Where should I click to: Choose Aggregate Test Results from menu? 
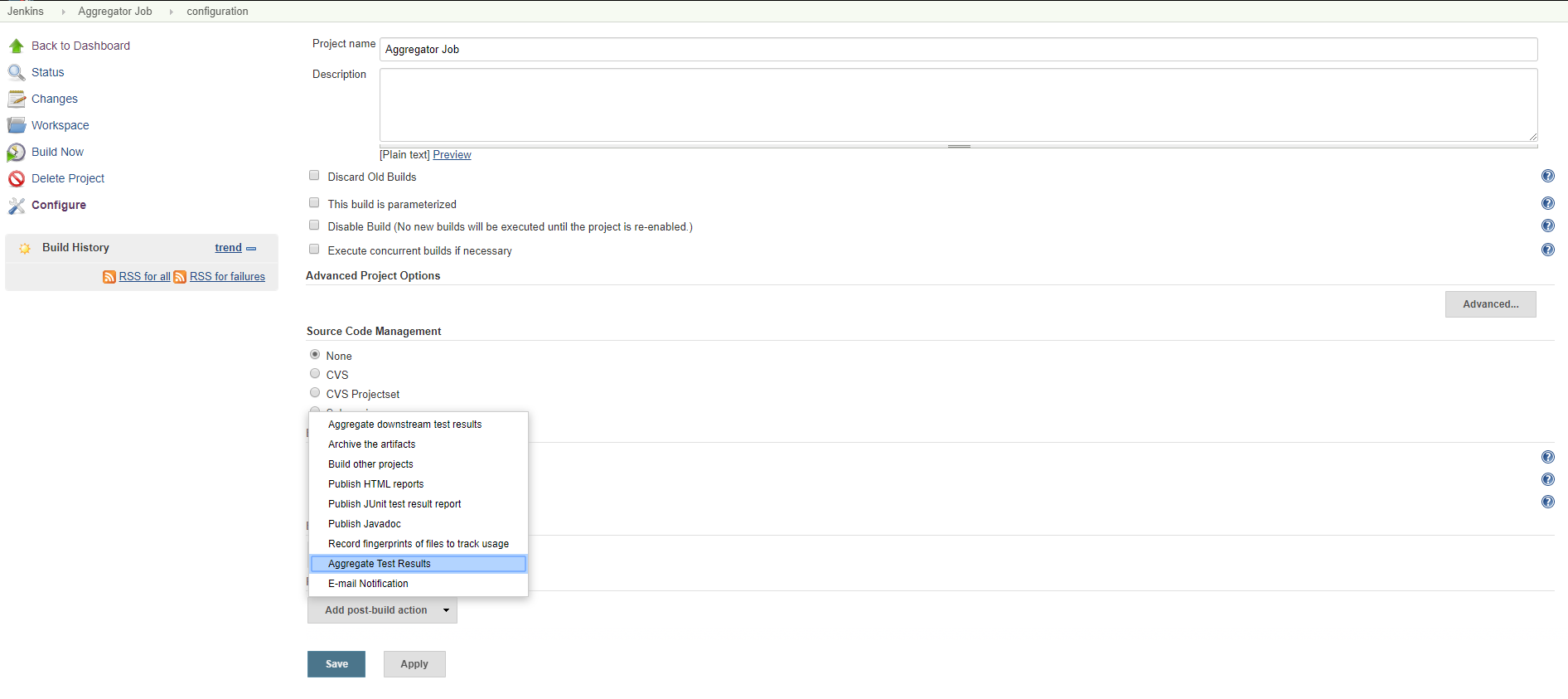[x=418, y=564]
